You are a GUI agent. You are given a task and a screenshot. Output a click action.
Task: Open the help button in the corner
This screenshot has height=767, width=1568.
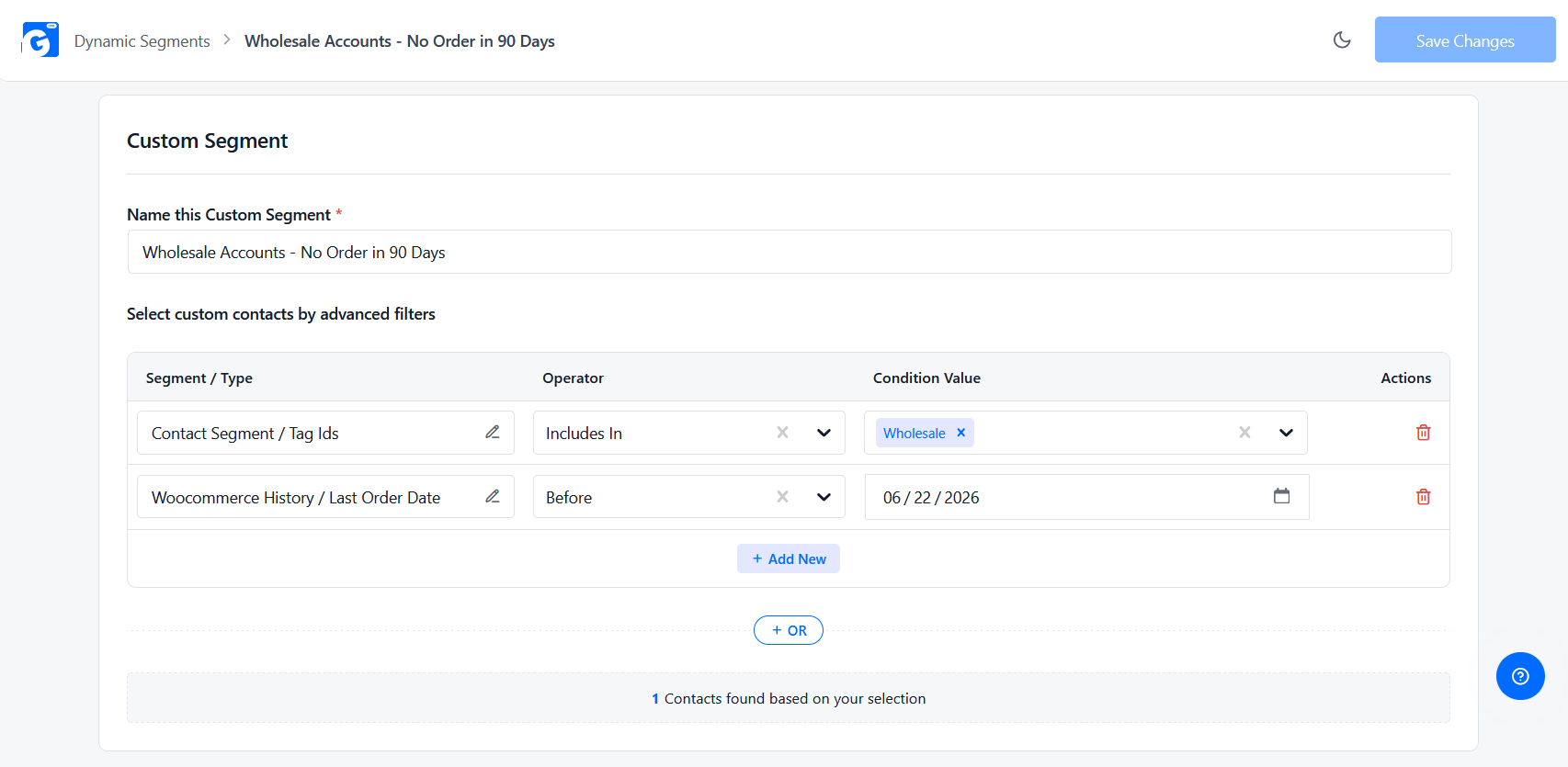coord(1520,676)
